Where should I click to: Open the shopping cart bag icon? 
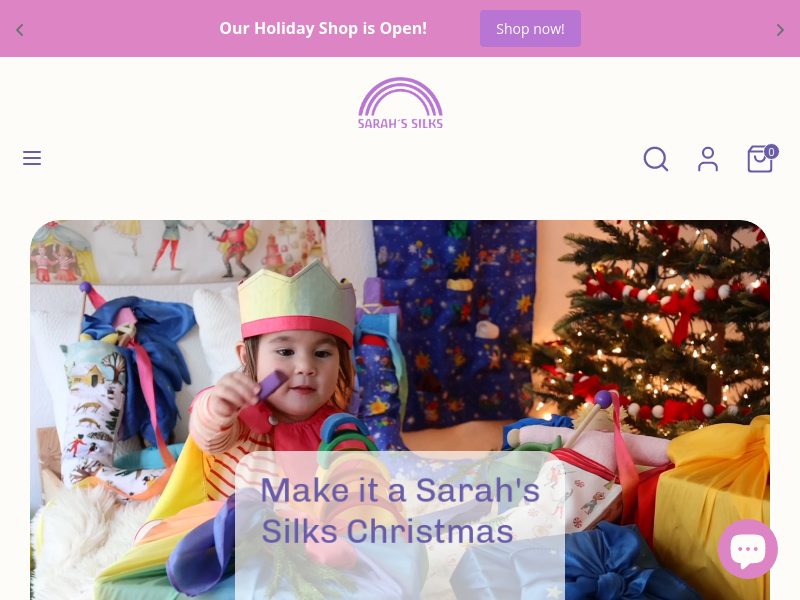pyautogui.click(x=760, y=159)
